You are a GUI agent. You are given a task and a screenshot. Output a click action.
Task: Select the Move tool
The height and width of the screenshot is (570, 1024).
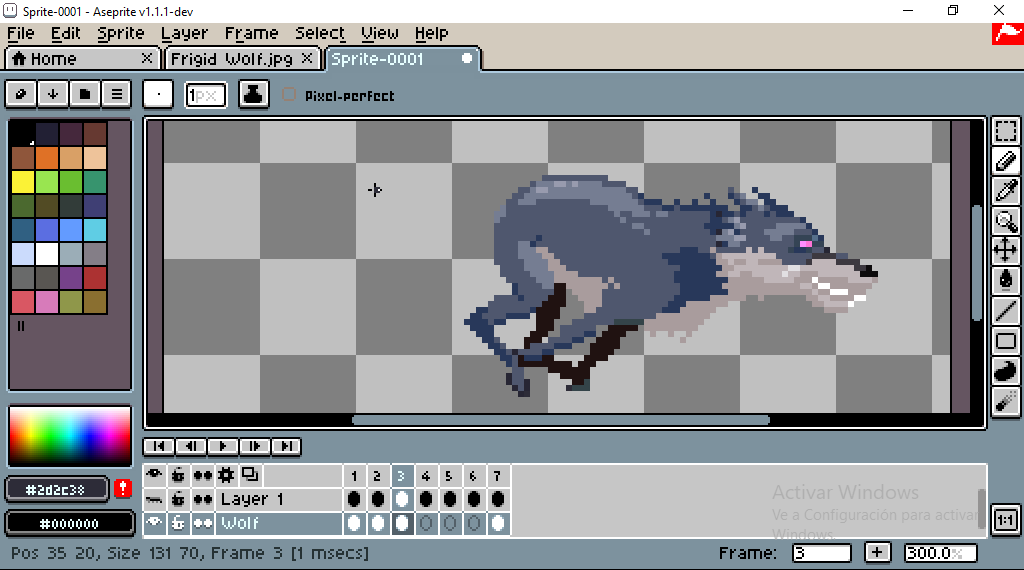point(1006,251)
